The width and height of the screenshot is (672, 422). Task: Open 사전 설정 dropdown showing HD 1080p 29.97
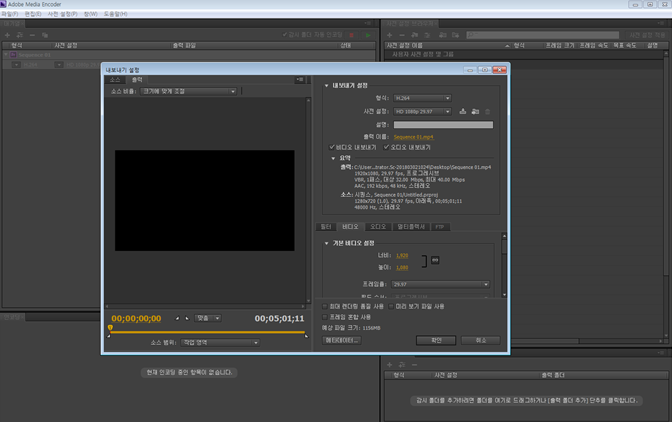422,111
